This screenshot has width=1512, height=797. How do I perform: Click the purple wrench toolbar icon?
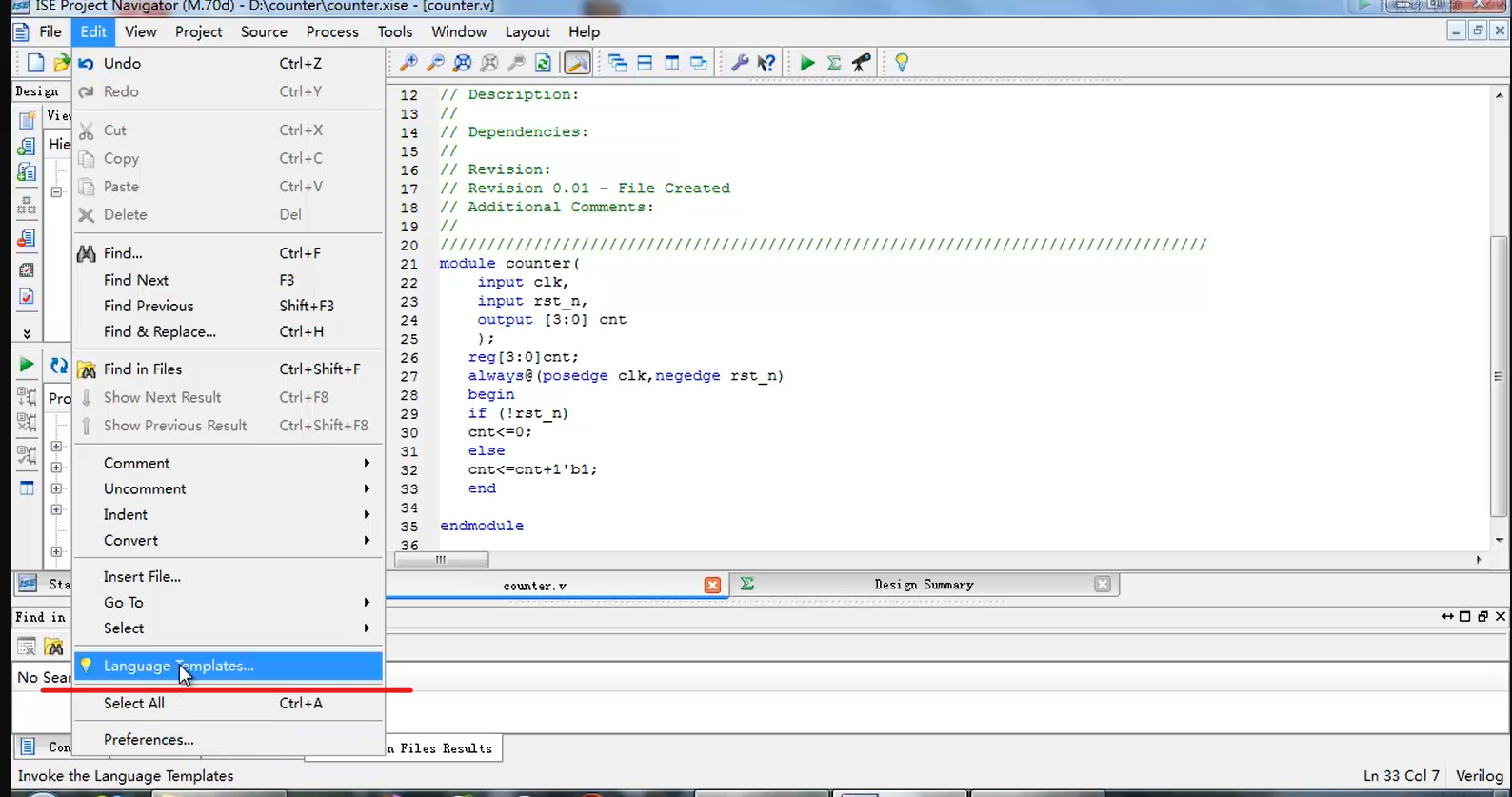point(740,63)
